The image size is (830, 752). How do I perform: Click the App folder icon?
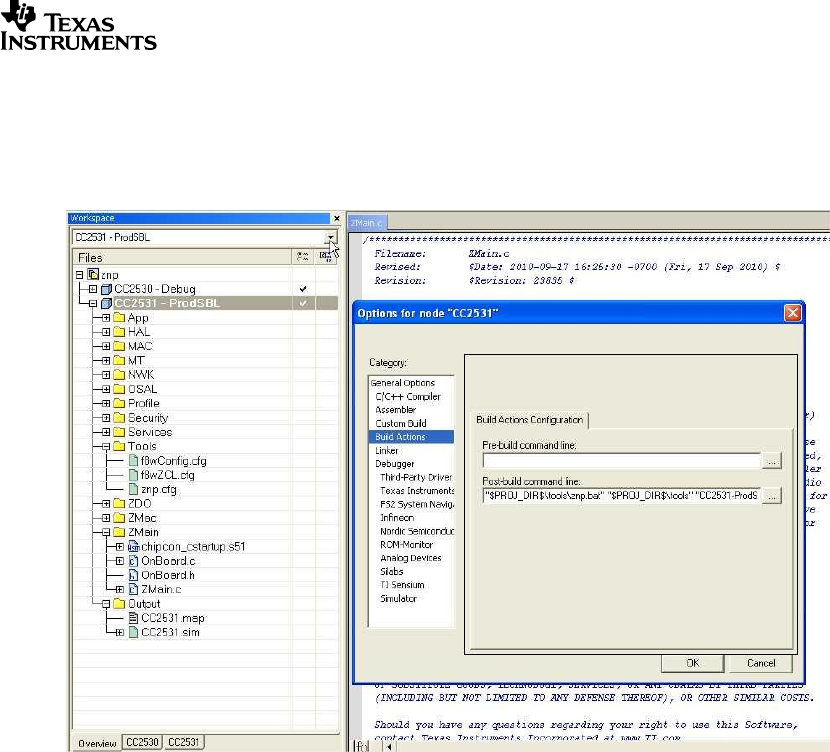click(120, 318)
